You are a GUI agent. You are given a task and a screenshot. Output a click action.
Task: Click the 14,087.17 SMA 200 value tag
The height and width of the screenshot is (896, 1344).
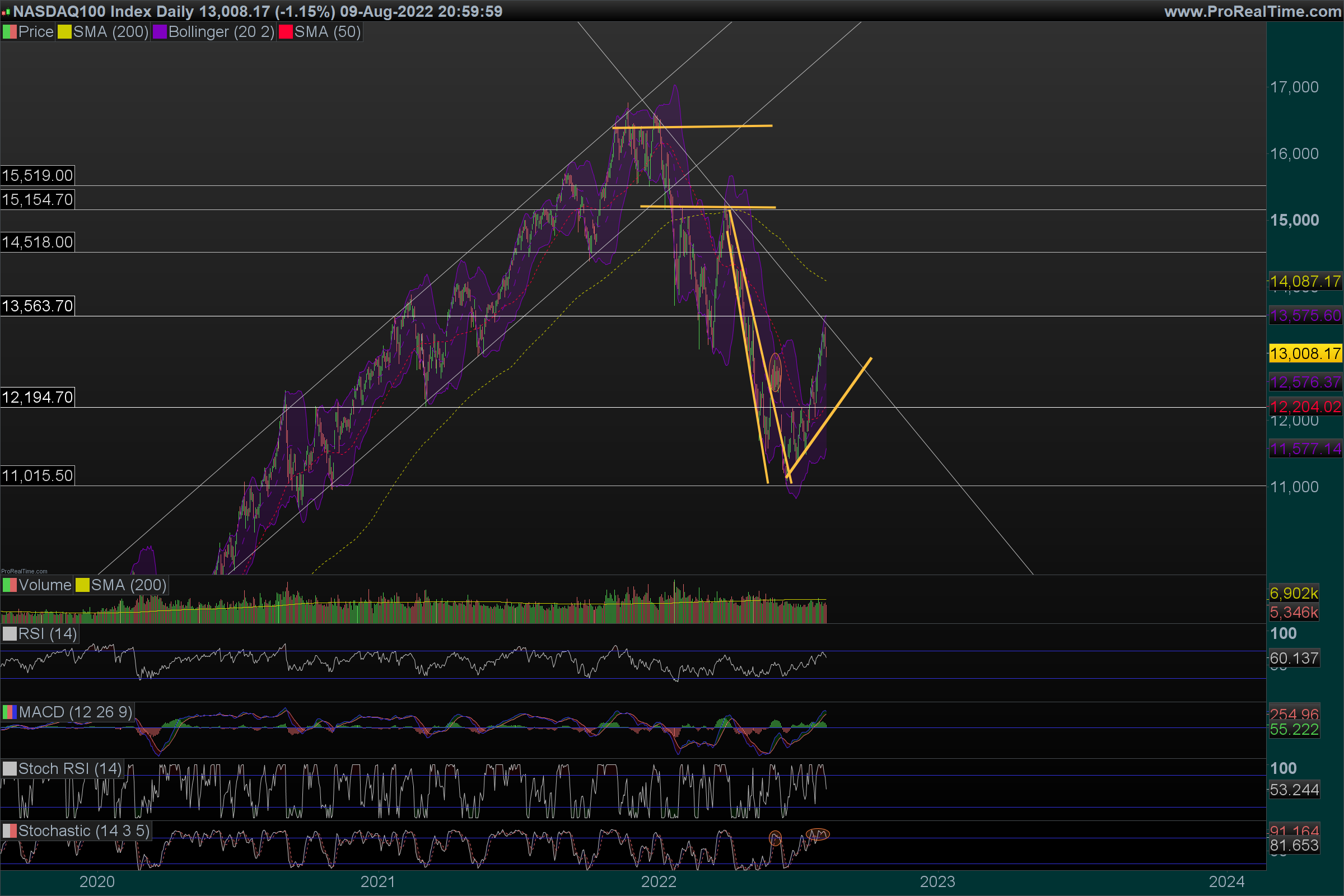[x=1305, y=281]
